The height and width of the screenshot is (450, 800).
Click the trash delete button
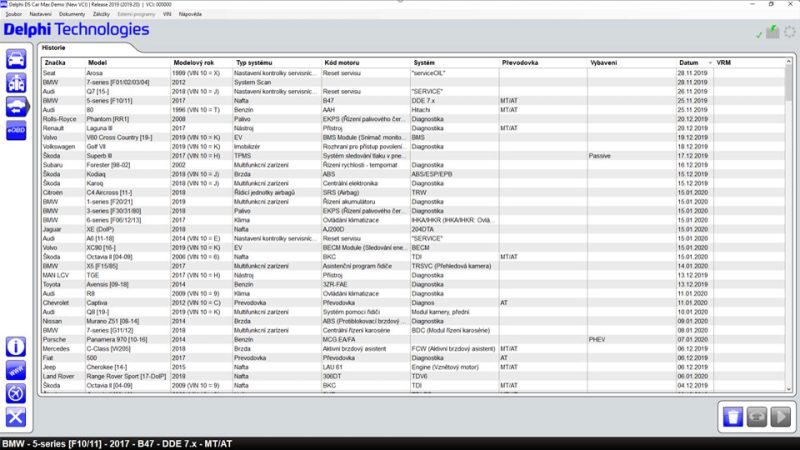pyautogui.click(x=731, y=417)
